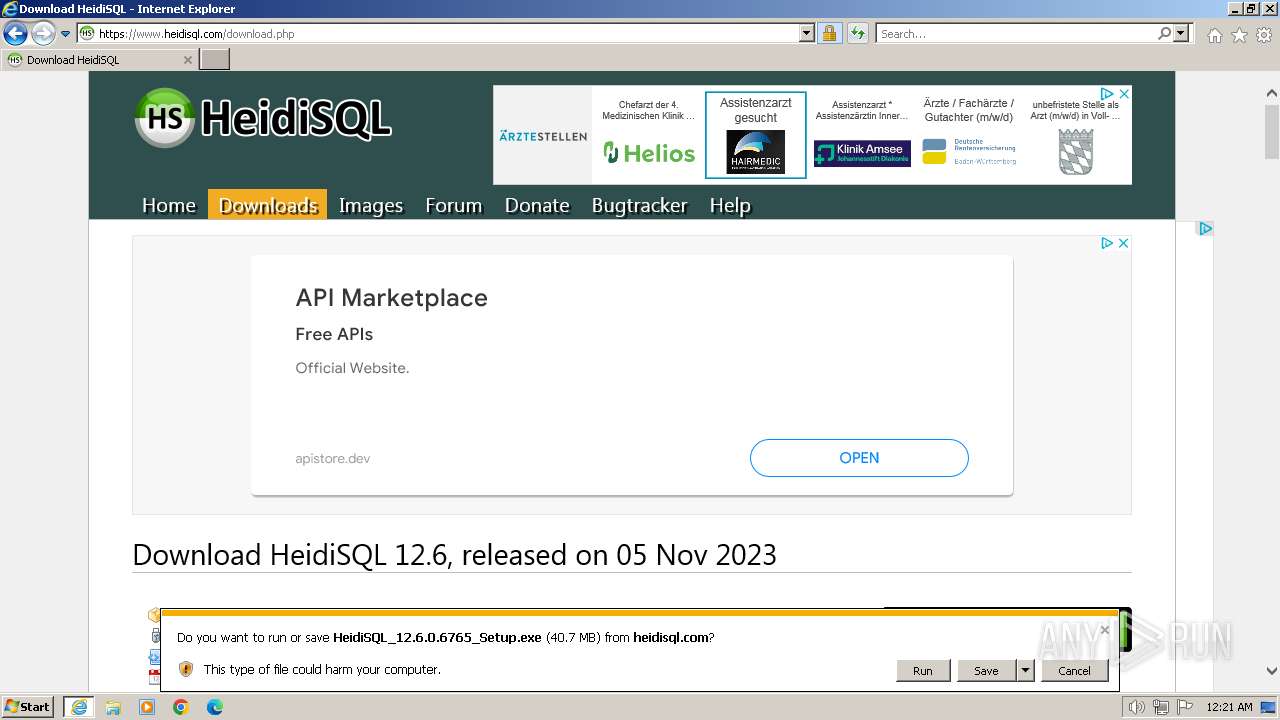Click the volume speaker tray icon
Viewport: 1280px width, 720px height.
click(x=1137, y=707)
